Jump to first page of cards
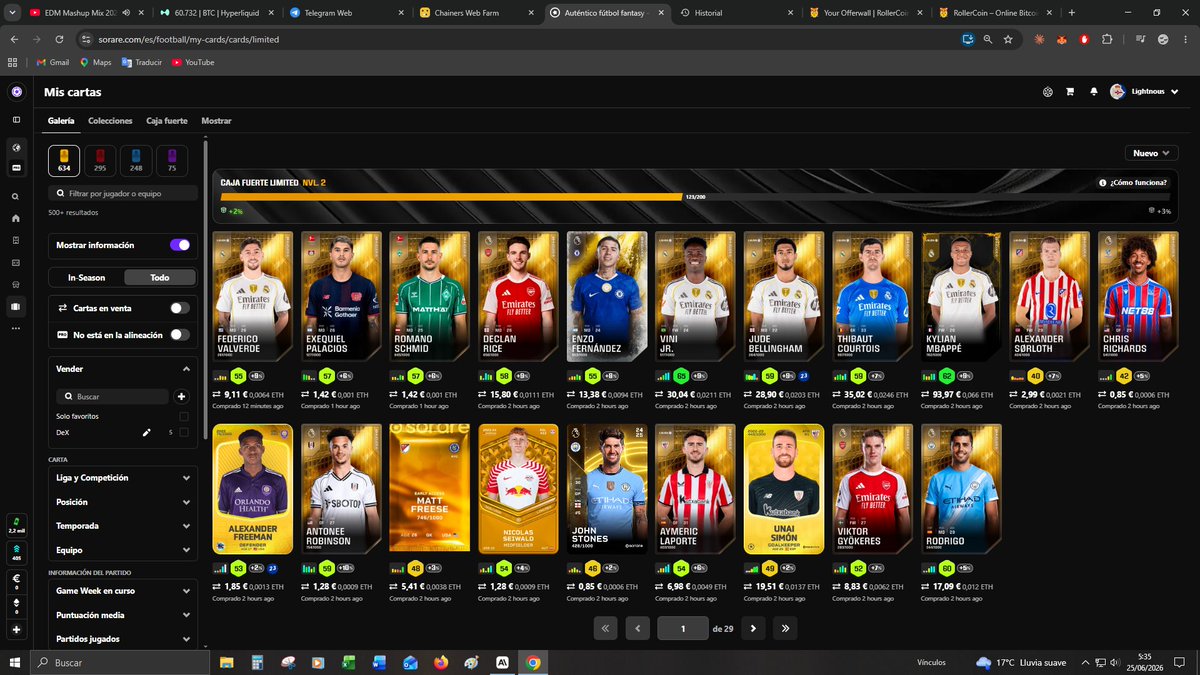Screen dimensions: 1200x675 [x=605, y=629]
